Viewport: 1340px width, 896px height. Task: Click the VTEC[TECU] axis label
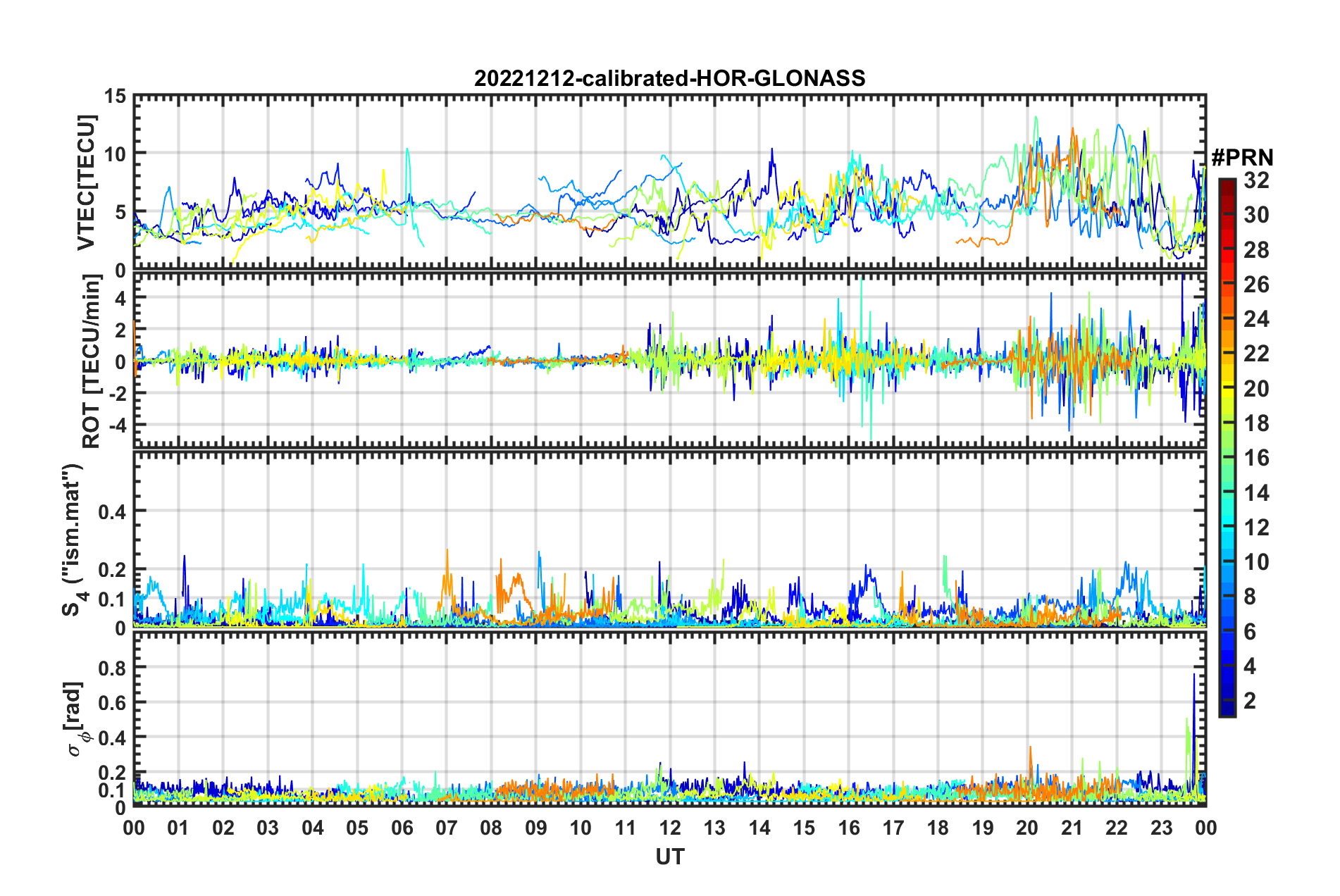click(x=86, y=183)
